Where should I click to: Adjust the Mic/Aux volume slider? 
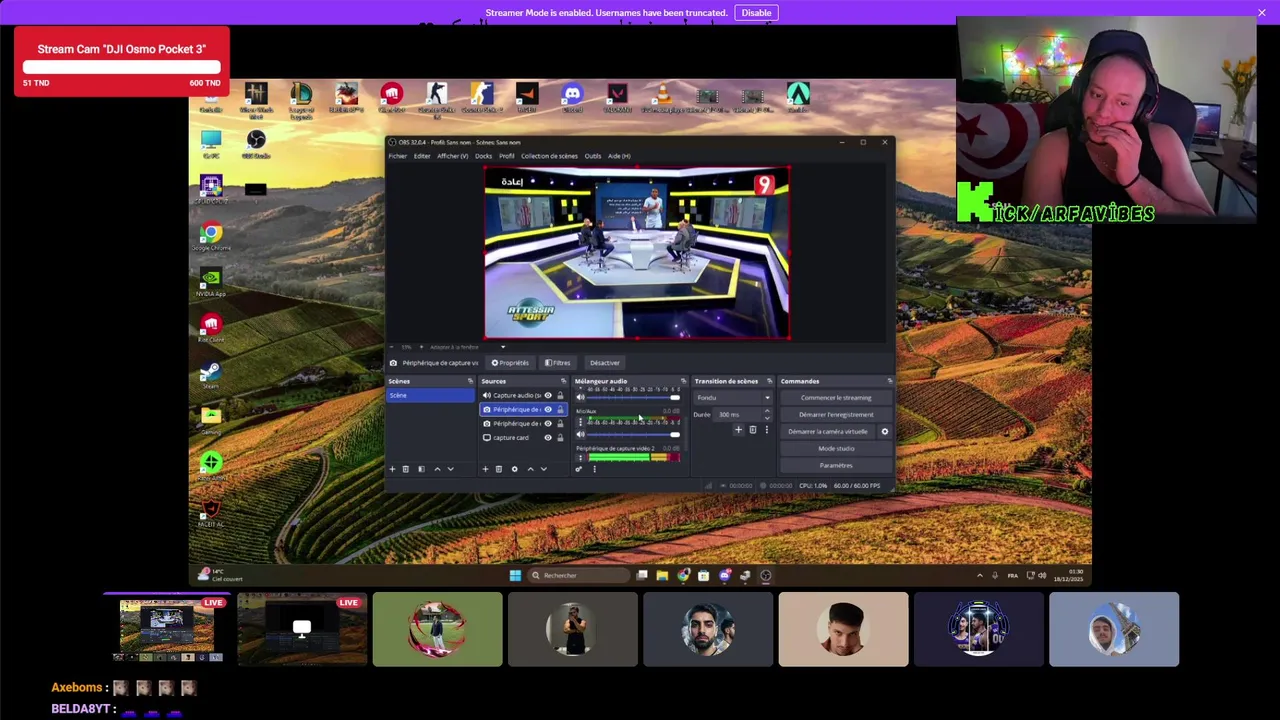click(x=634, y=435)
